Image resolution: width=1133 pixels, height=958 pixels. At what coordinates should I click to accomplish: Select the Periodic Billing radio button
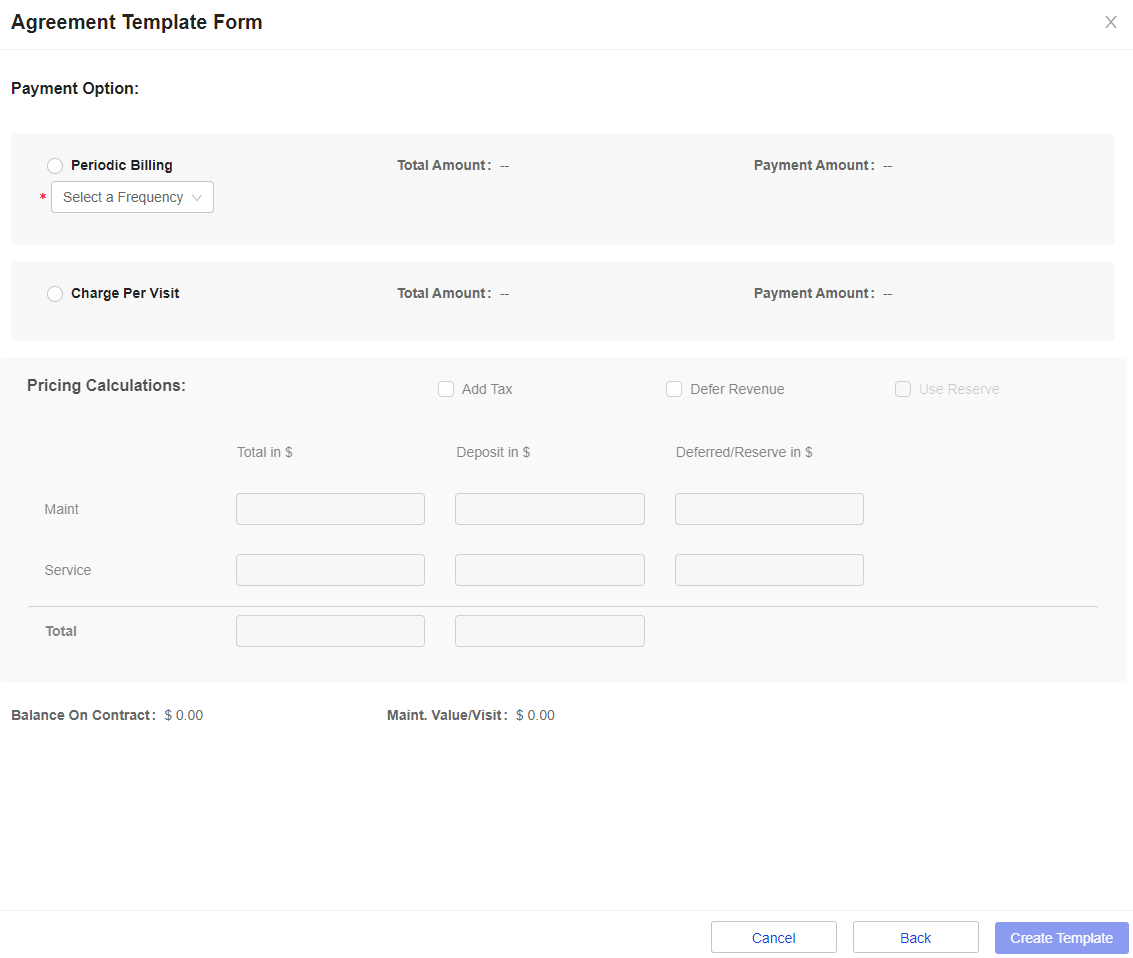(x=55, y=165)
